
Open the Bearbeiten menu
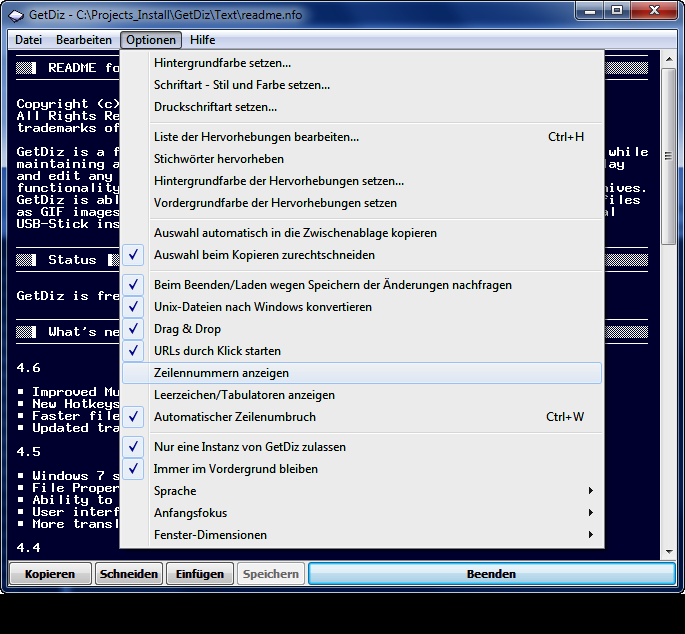(84, 40)
